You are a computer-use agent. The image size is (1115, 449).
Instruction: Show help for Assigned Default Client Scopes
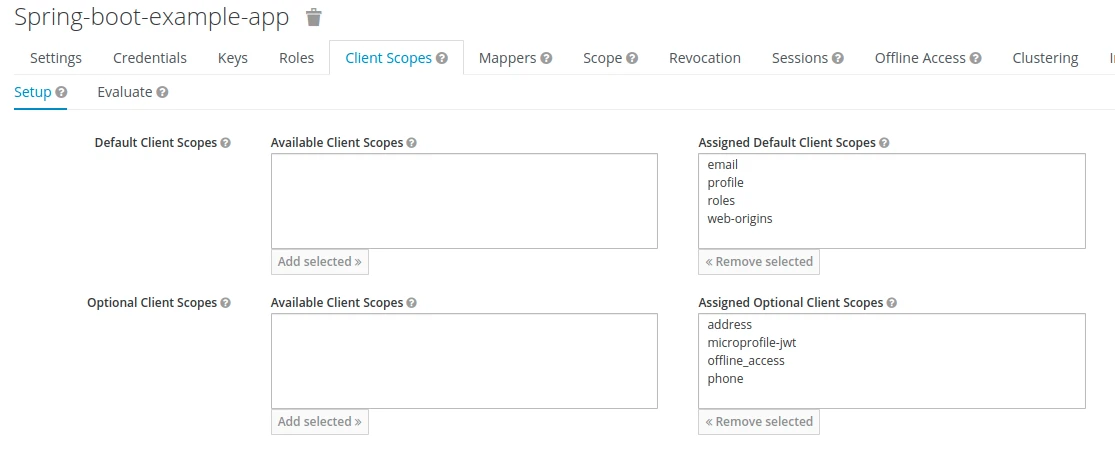884,142
